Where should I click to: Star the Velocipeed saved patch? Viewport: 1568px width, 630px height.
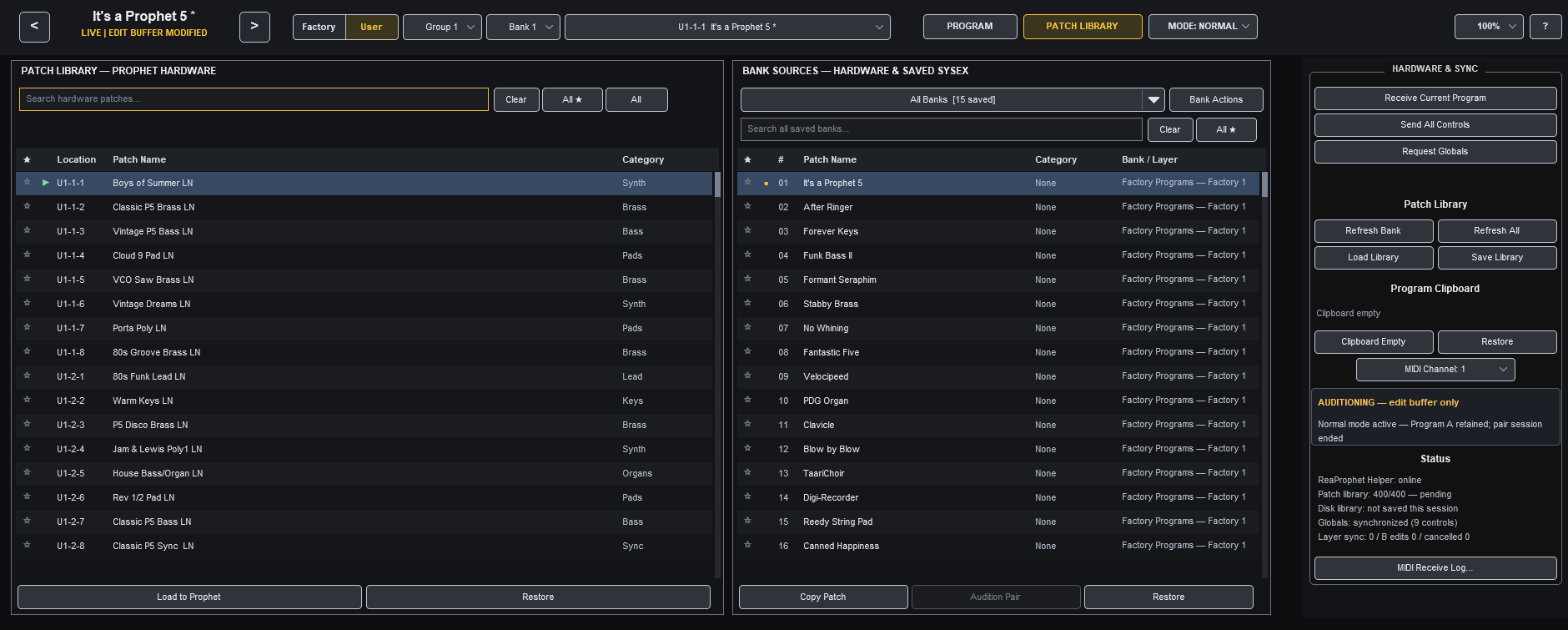747,376
